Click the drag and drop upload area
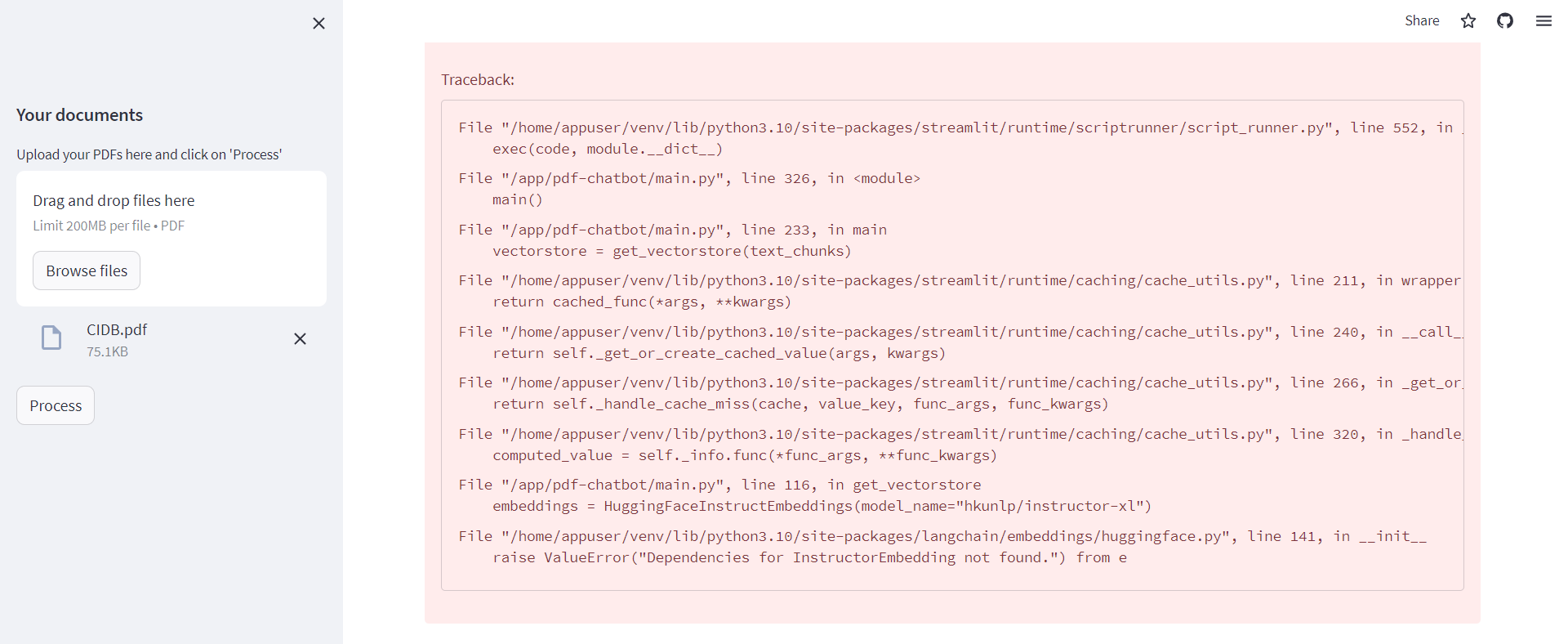Screen dimensions: 1568x644 tap(171, 239)
